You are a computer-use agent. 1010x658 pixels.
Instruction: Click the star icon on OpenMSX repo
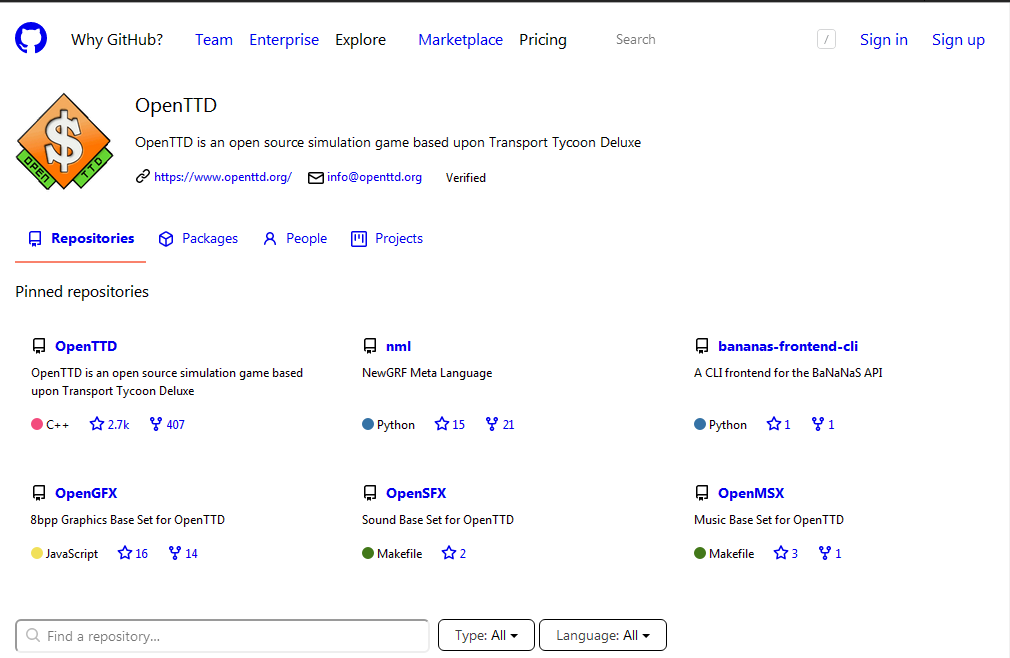point(781,553)
